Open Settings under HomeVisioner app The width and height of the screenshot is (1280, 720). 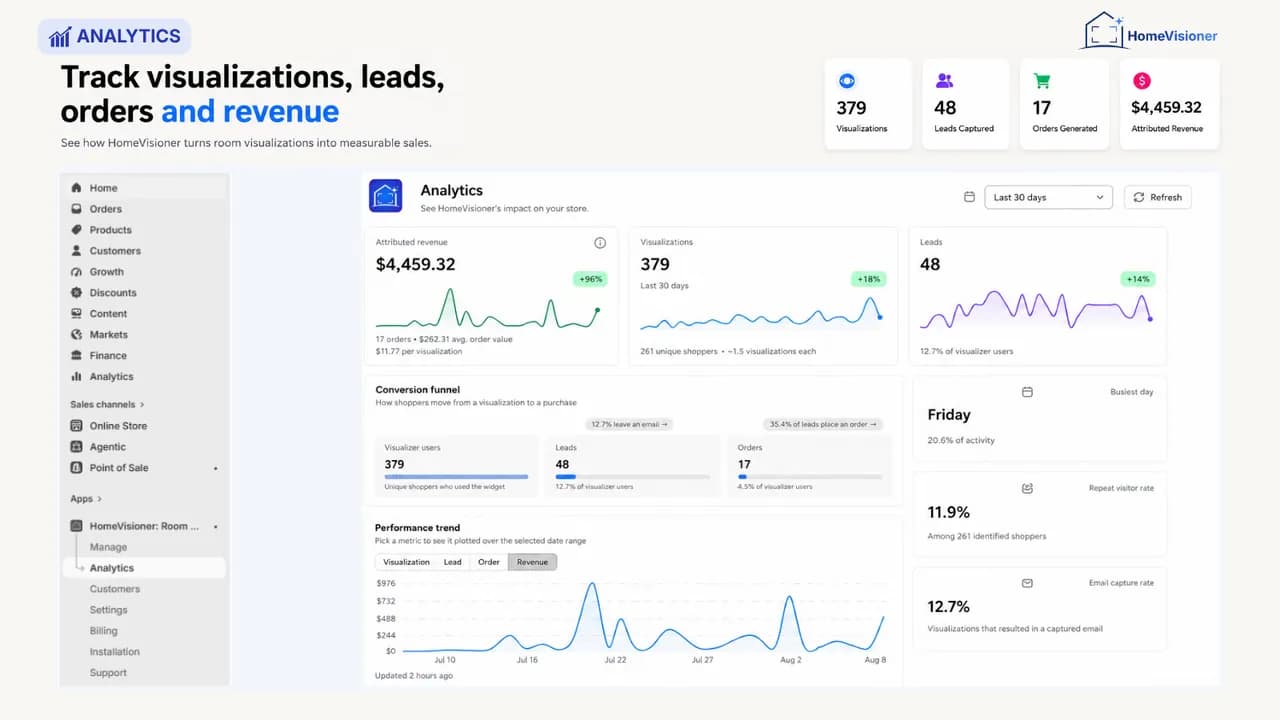(108, 610)
